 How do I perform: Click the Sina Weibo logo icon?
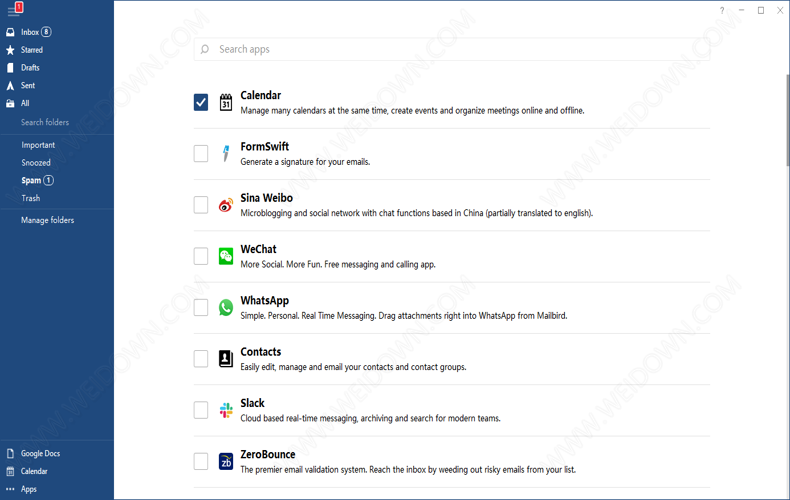pos(226,205)
